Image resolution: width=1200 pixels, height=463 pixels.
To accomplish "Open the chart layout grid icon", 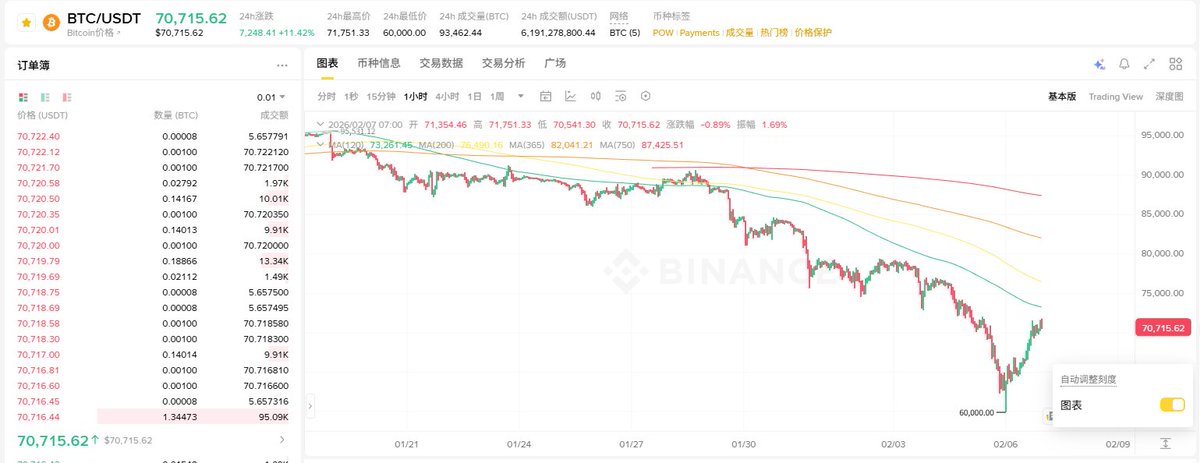I will 1175,64.
